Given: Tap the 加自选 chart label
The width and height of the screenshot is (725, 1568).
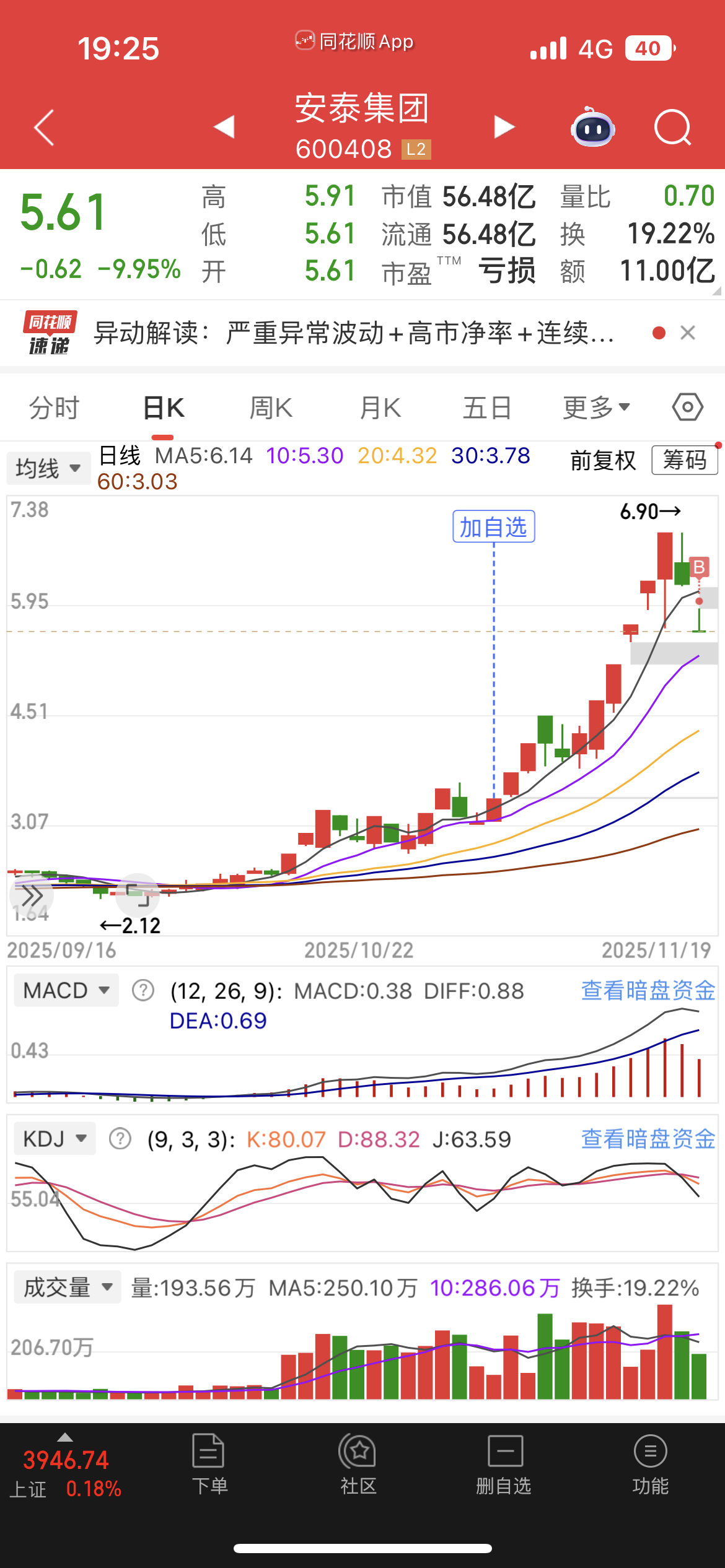Looking at the screenshot, I should (x=493, y=527).
